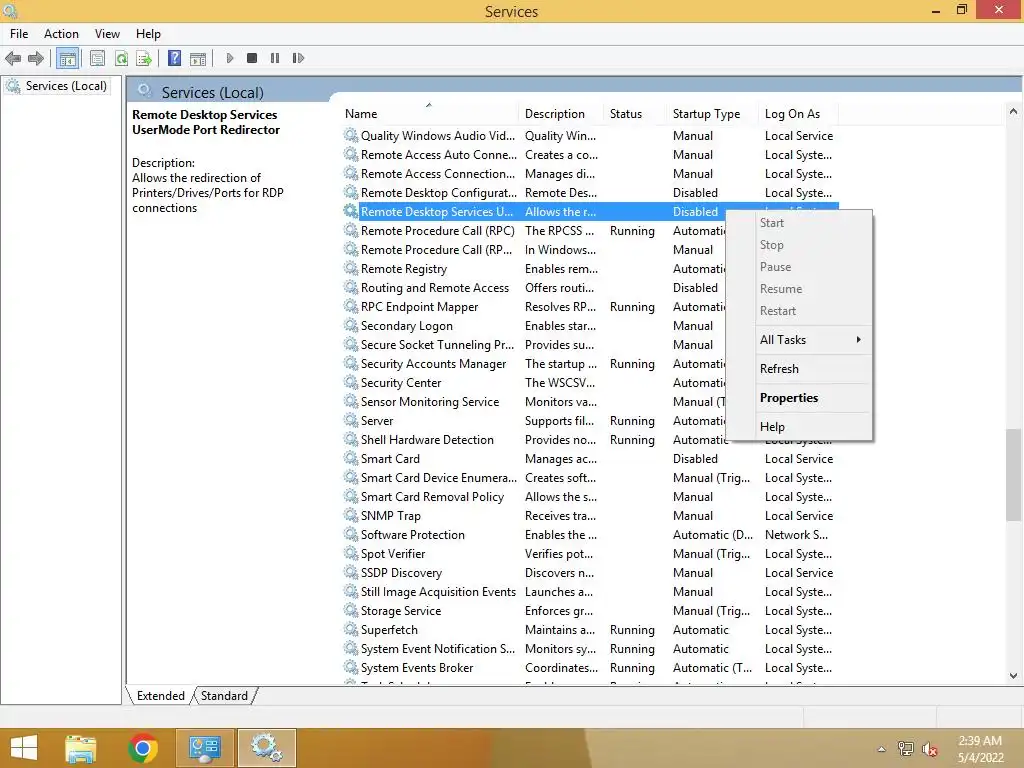This screenshot has width=1024, height=768.
Task: Open the Windows Start button
Action: pos(24,748)
